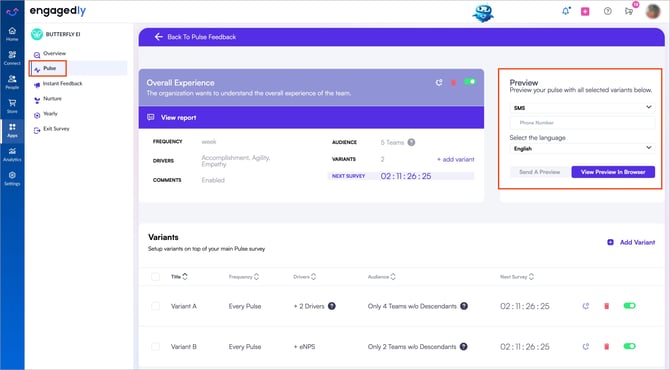This screenshot has width=670, height=370.
Task: Click the help icon beside Only 4 Teams w/o Descendants
Action: point(464,306)
